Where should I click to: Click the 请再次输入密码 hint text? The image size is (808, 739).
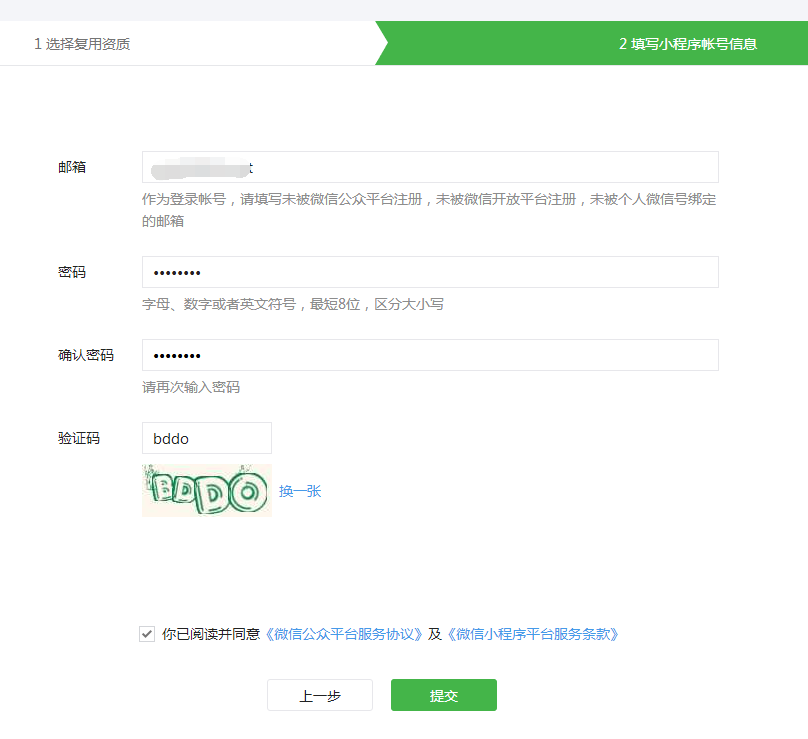tap(191, 387)
